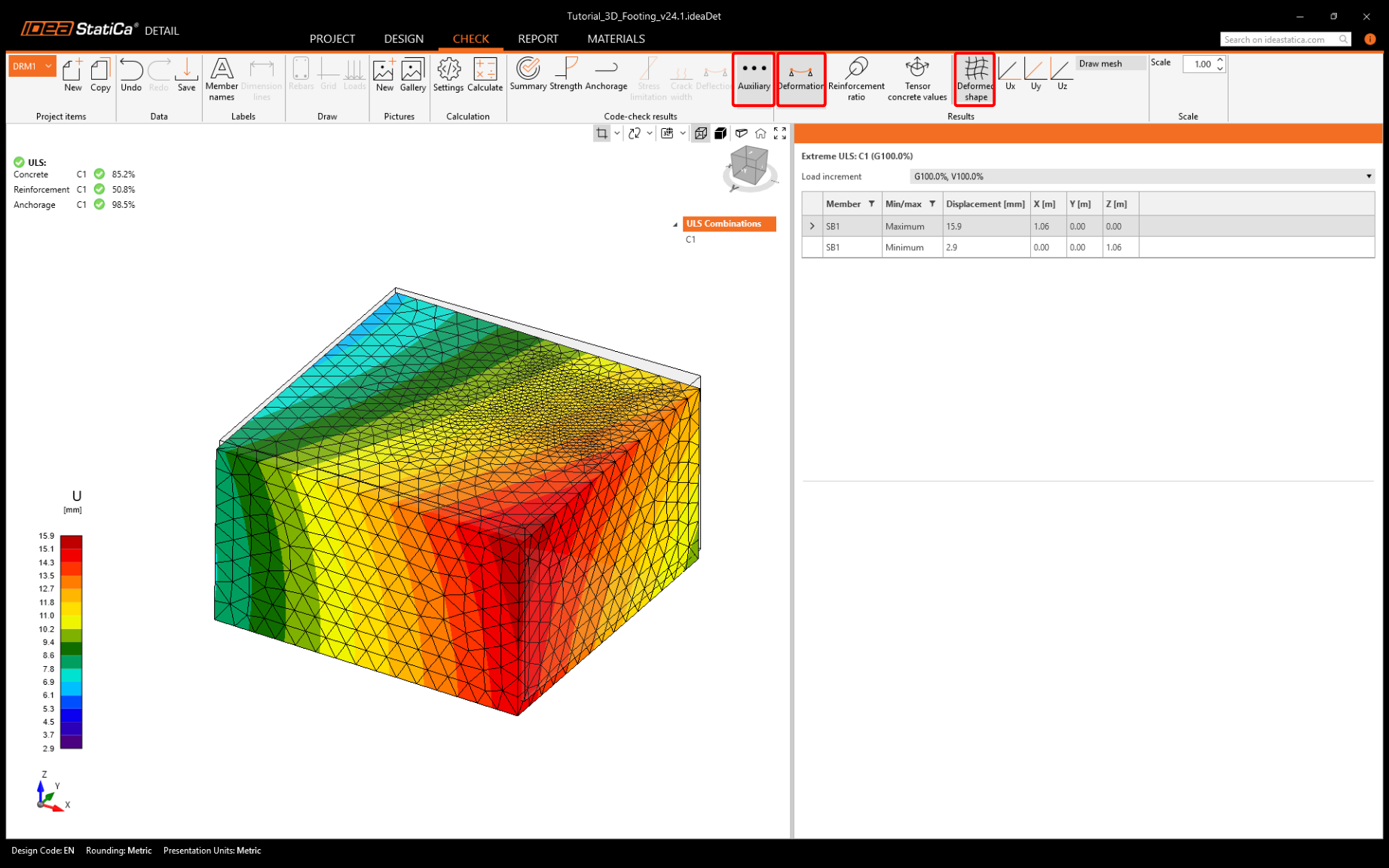Run Calculate

coord(485,75)
